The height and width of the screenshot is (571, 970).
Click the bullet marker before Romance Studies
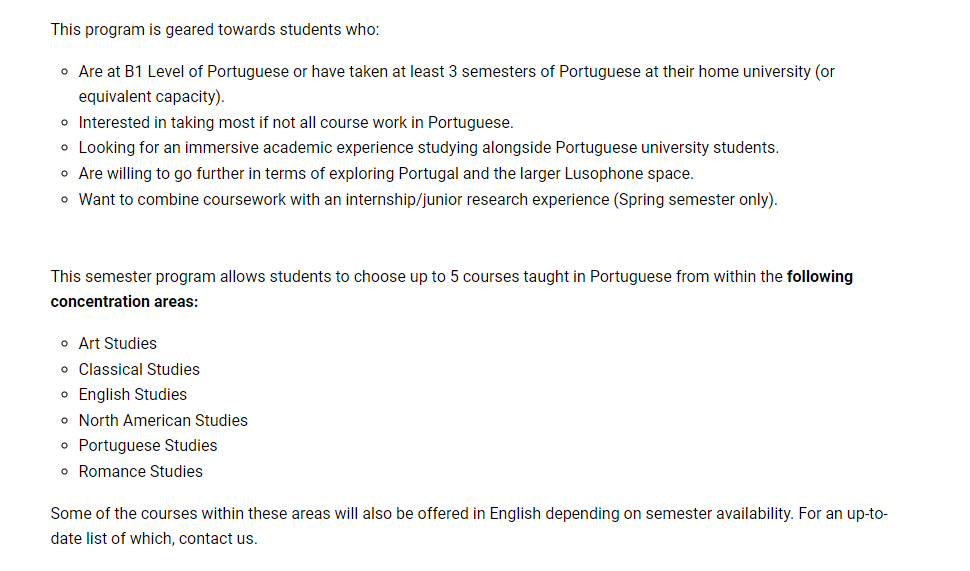coord(64,472)
